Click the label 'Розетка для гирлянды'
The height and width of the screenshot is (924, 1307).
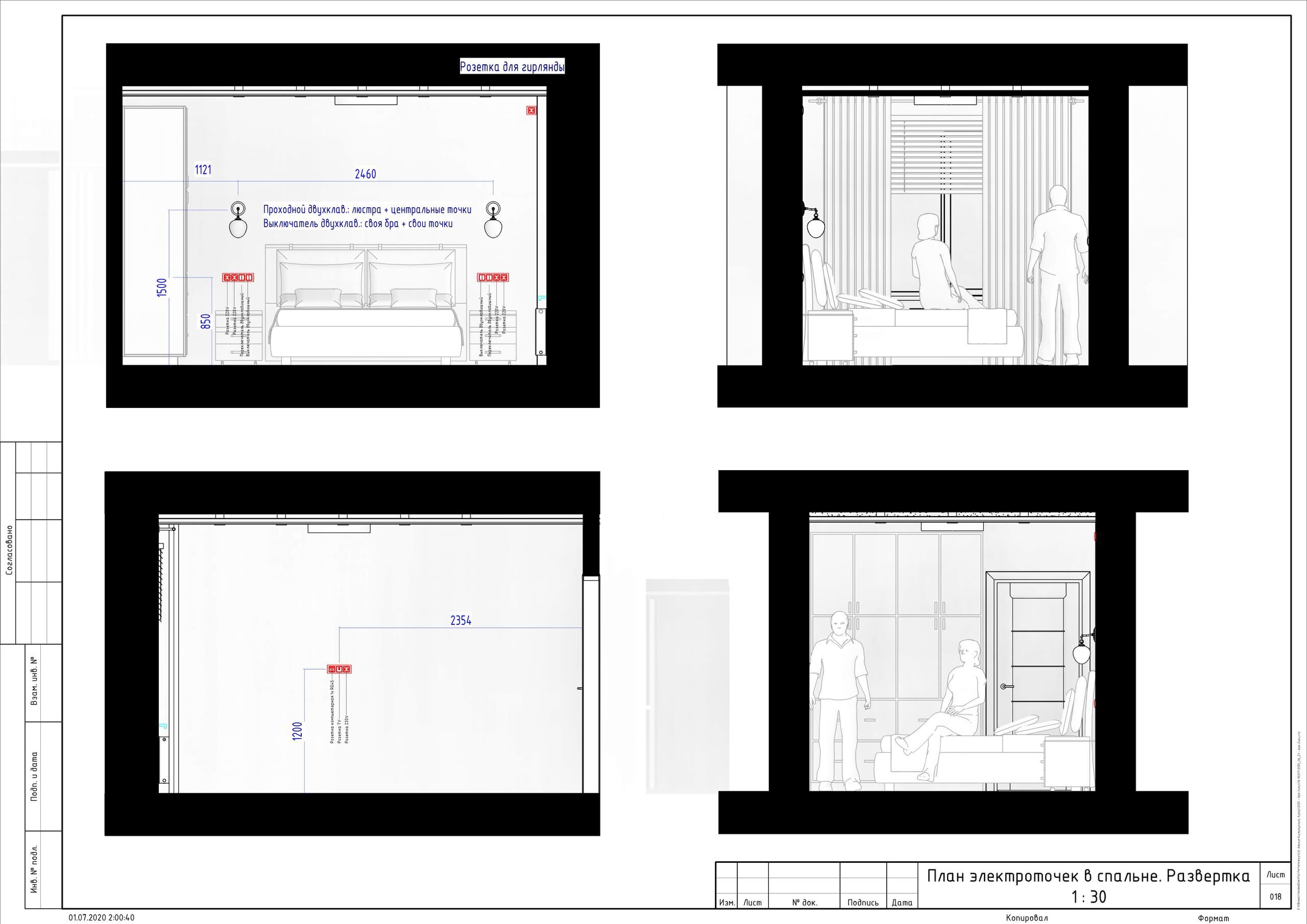click(512, 67)
